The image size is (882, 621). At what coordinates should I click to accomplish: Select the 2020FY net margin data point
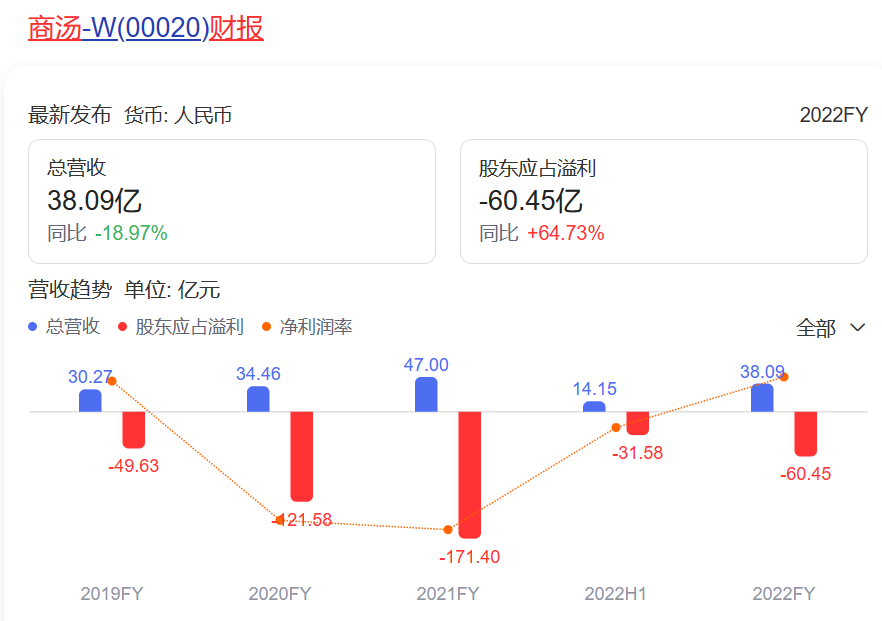[x=280, y=520]
